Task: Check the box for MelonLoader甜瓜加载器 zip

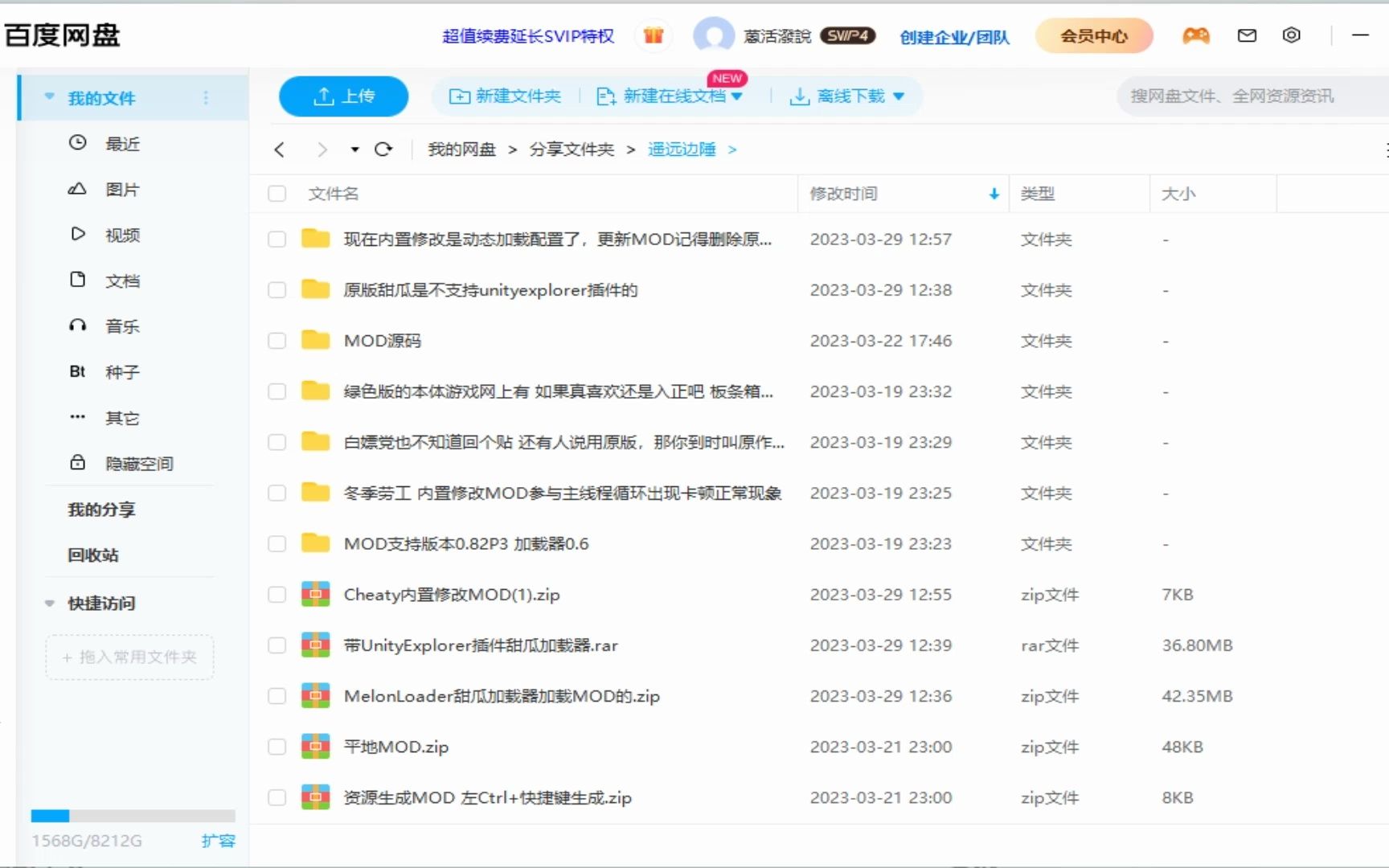Action: (x=277, y=696)
